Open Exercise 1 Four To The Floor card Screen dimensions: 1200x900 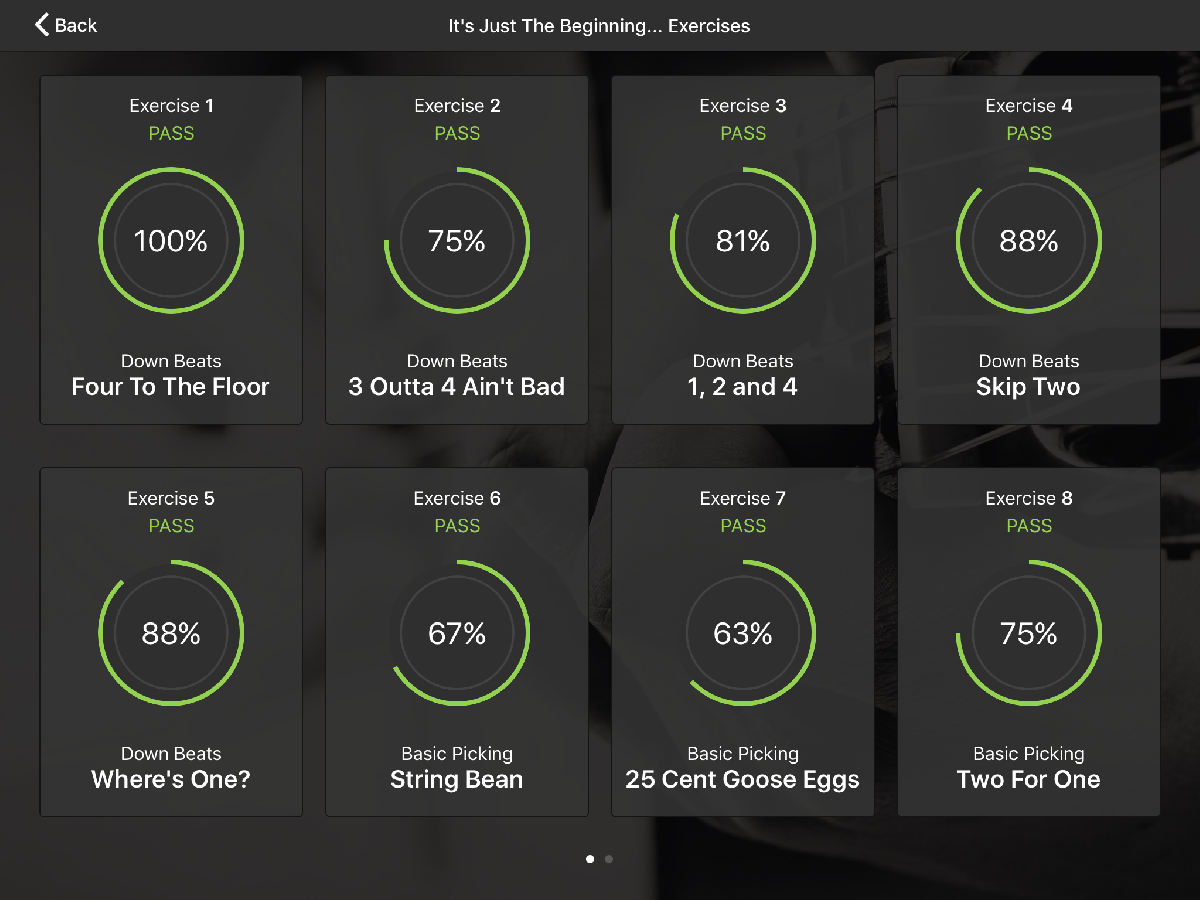[x=171, y=250]
